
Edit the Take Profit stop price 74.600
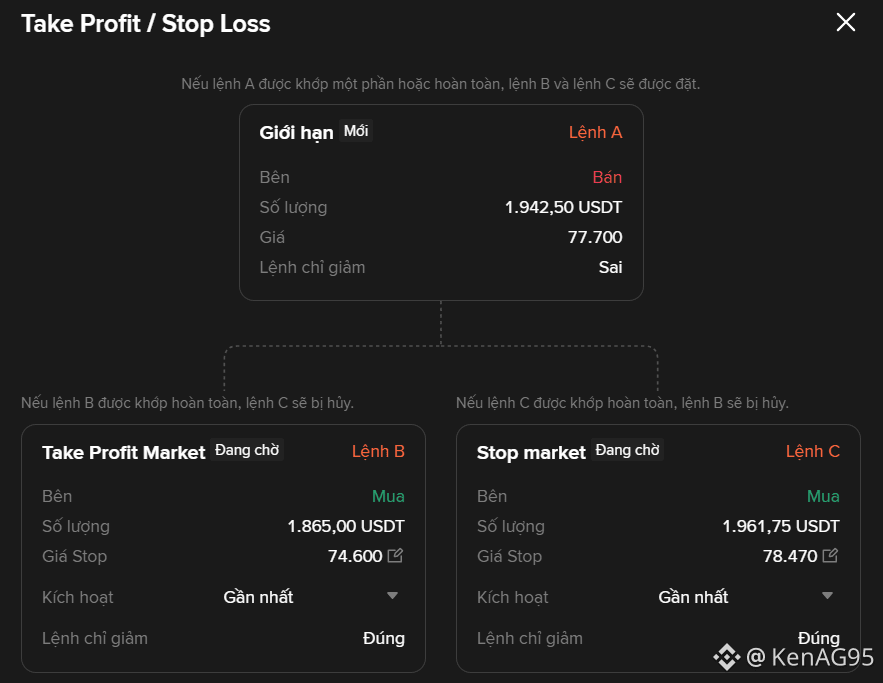pos(395,555)
